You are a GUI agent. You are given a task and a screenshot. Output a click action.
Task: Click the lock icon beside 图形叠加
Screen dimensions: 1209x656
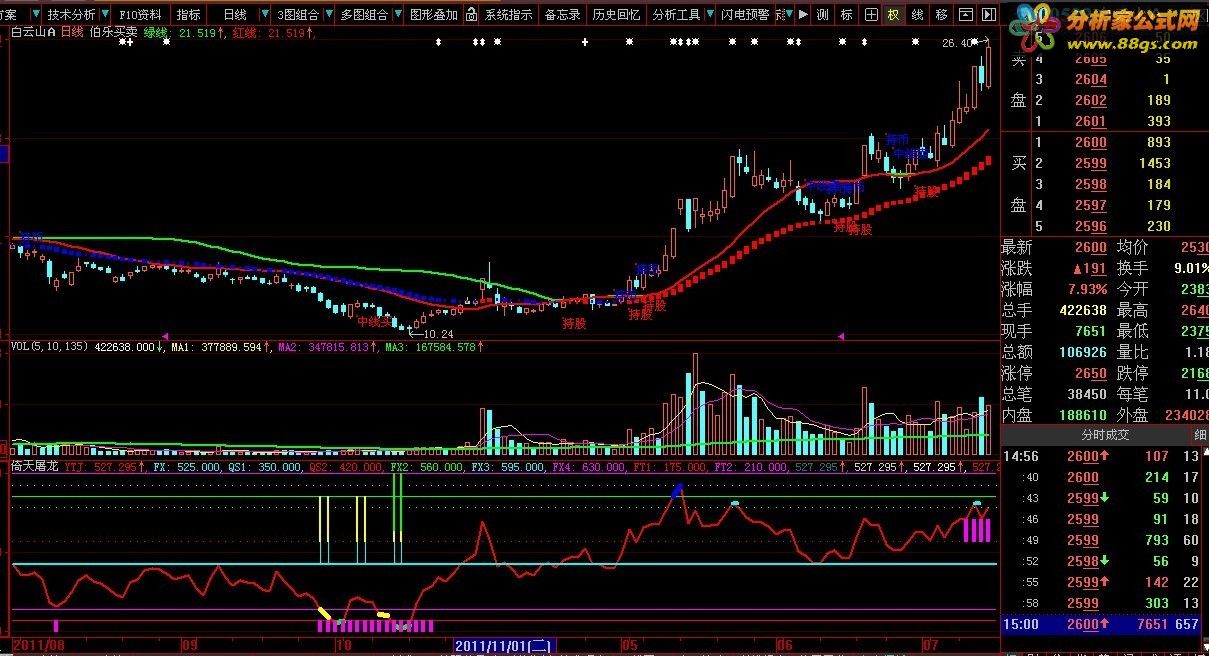pos(470,15)
